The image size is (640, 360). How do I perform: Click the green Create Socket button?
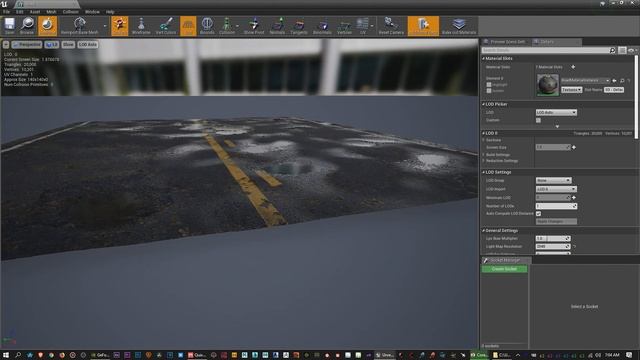[504, 269]
